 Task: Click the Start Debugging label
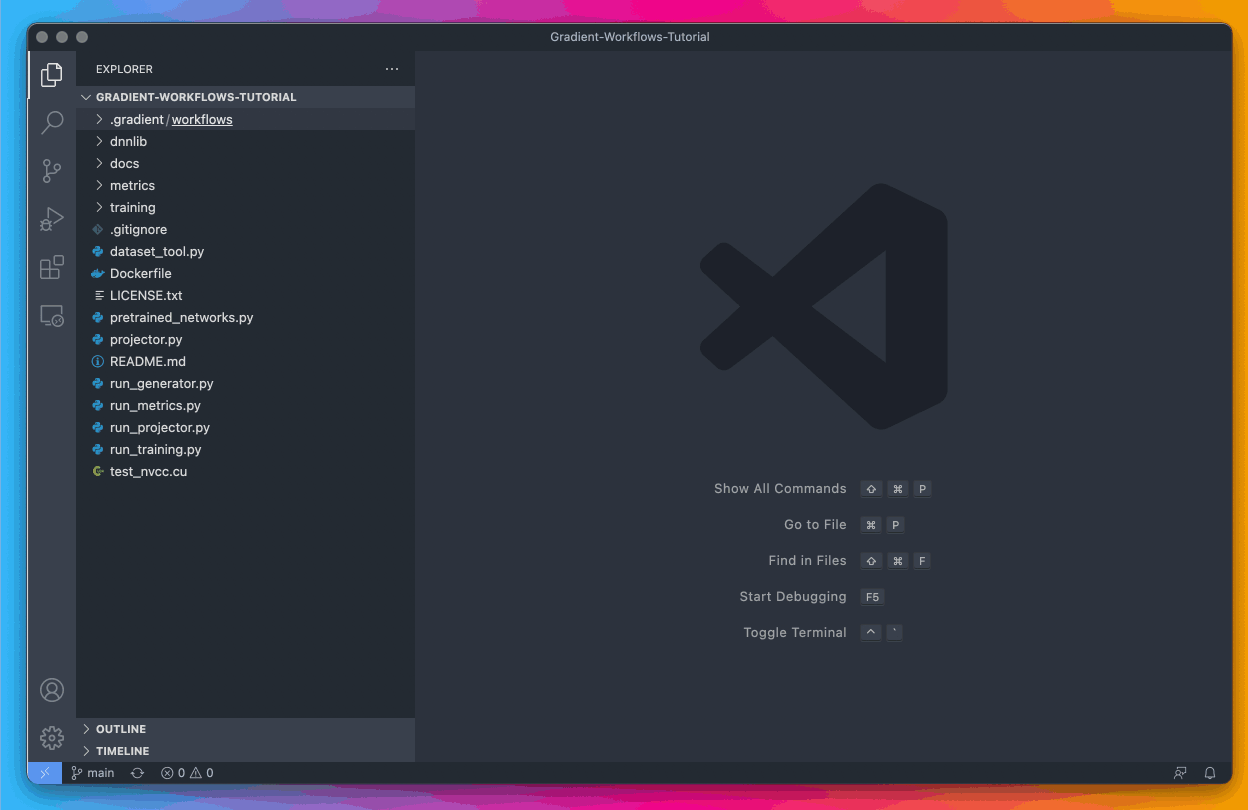tap(793, 597)
